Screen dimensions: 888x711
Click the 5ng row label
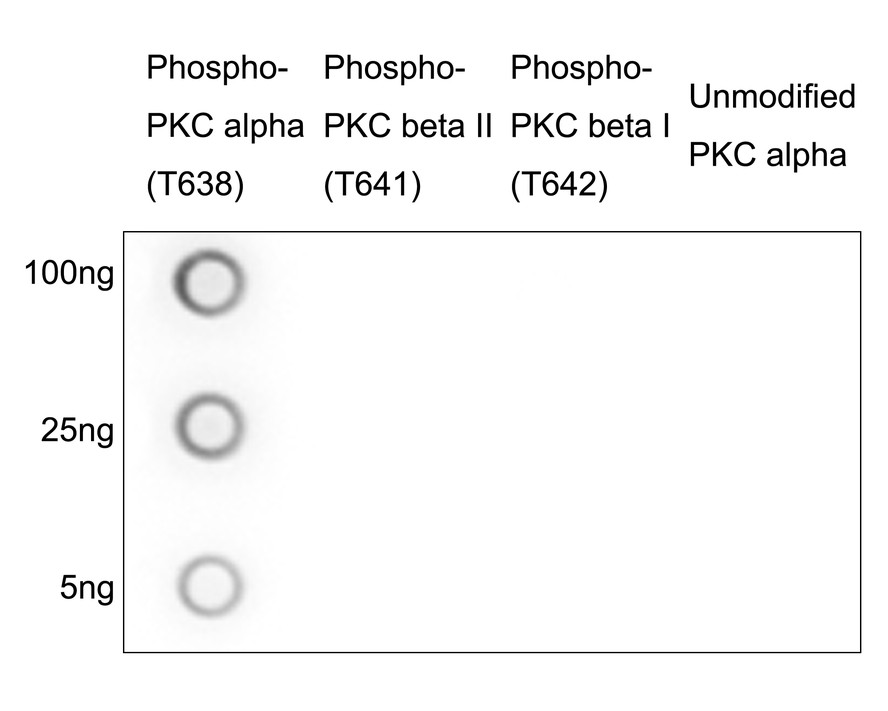(x=87, y=588)
